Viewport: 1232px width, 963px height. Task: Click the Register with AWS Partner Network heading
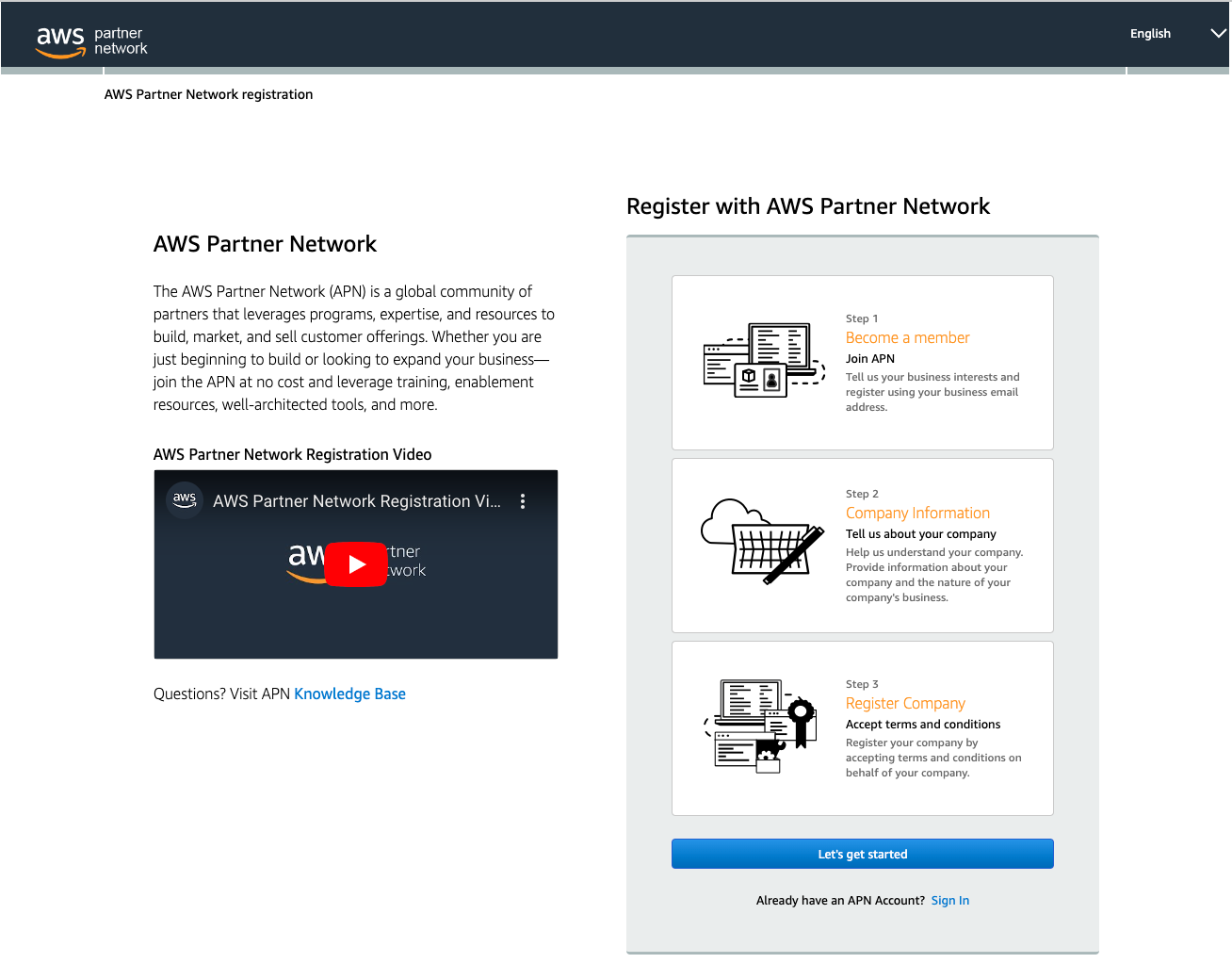point(808,206)
